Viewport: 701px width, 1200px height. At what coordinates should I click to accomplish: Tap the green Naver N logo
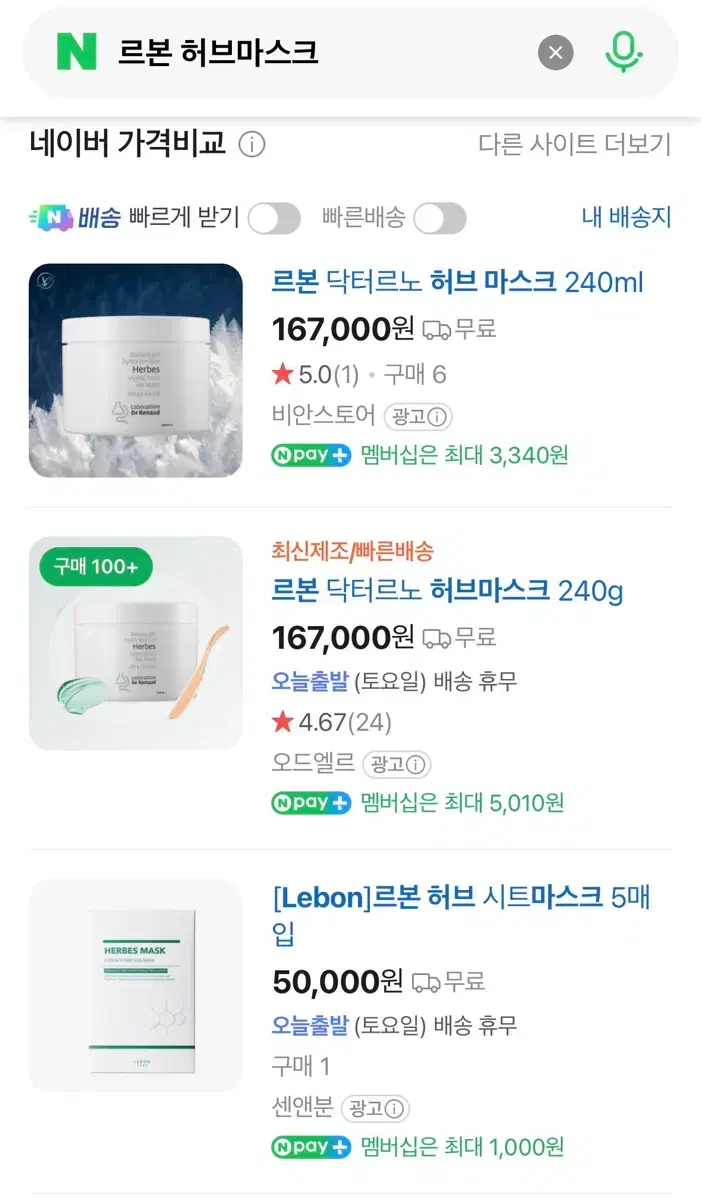coord(76,52)
